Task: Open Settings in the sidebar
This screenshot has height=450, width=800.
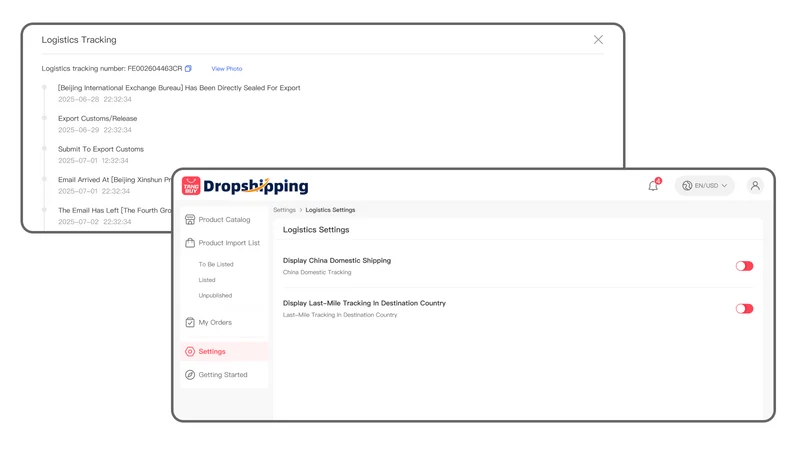Action: 224,352
